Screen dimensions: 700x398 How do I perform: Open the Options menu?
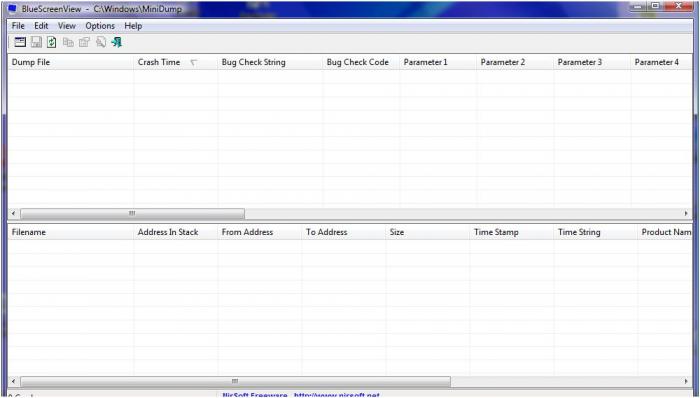pos(100,26)
